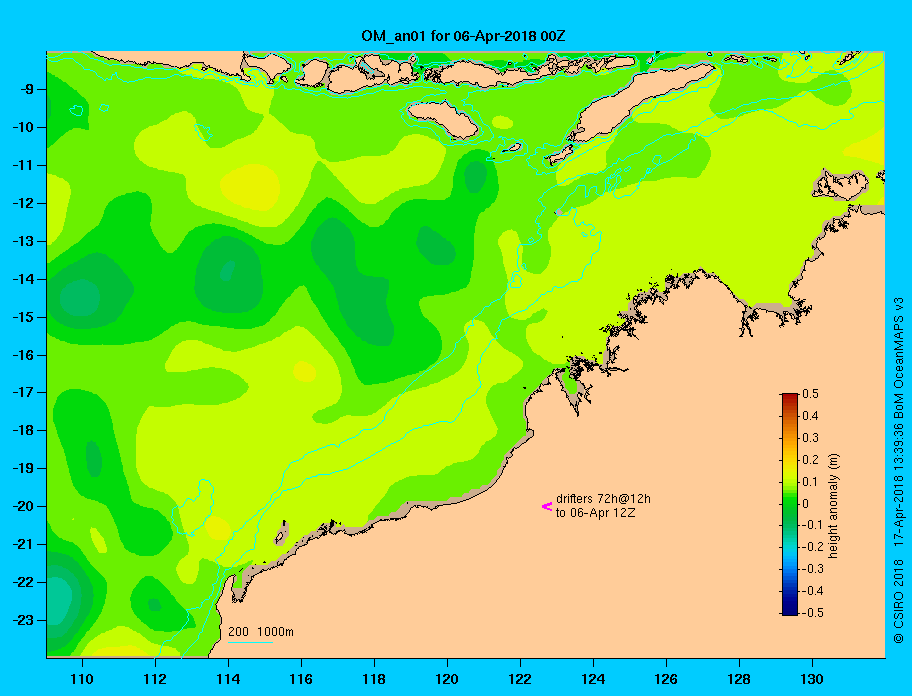Click longitude axis label 130
This screenshot has width=912, height=696.
[812, 679]
